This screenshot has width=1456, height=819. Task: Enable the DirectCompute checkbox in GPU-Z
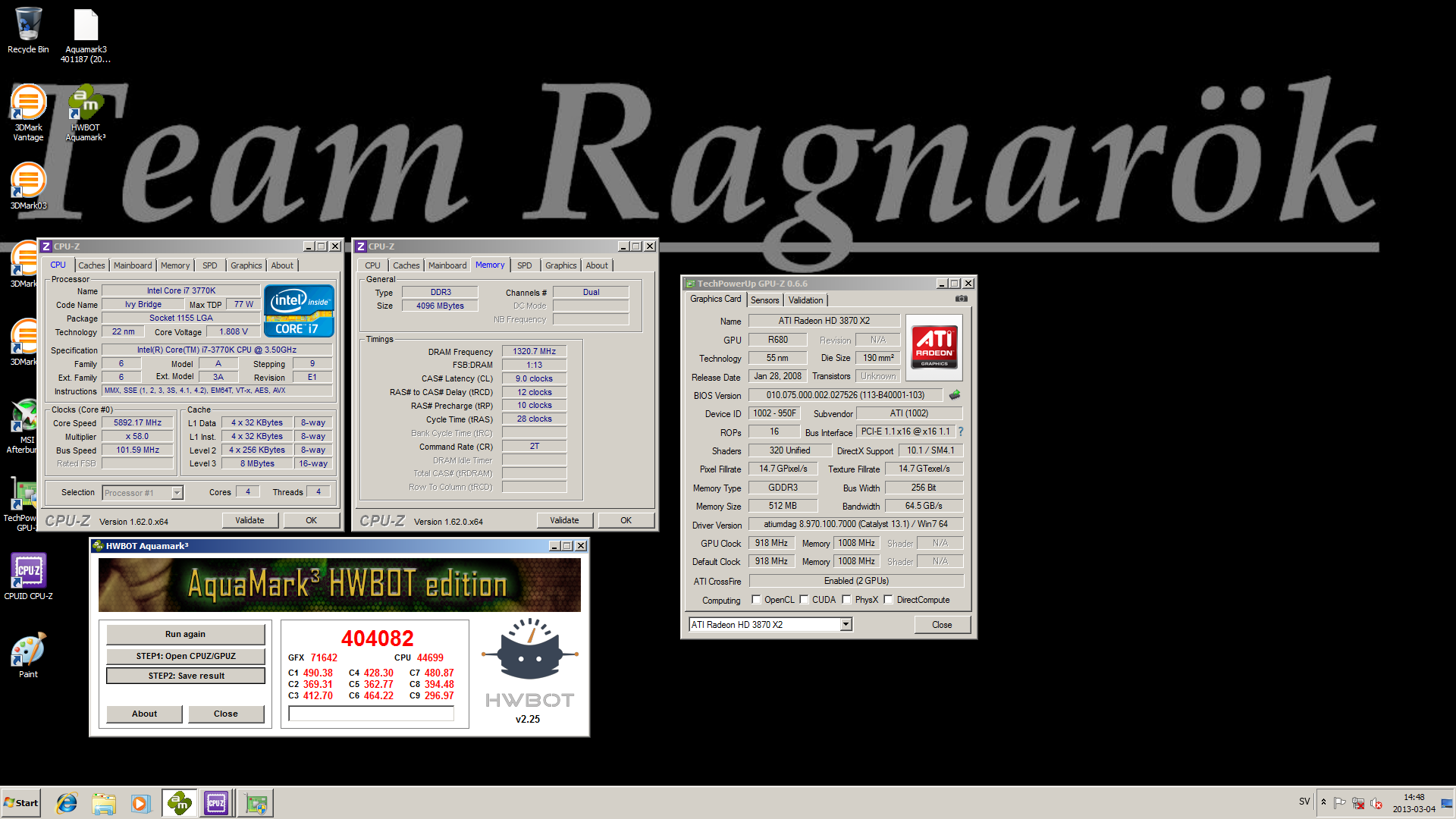(888, 600)
